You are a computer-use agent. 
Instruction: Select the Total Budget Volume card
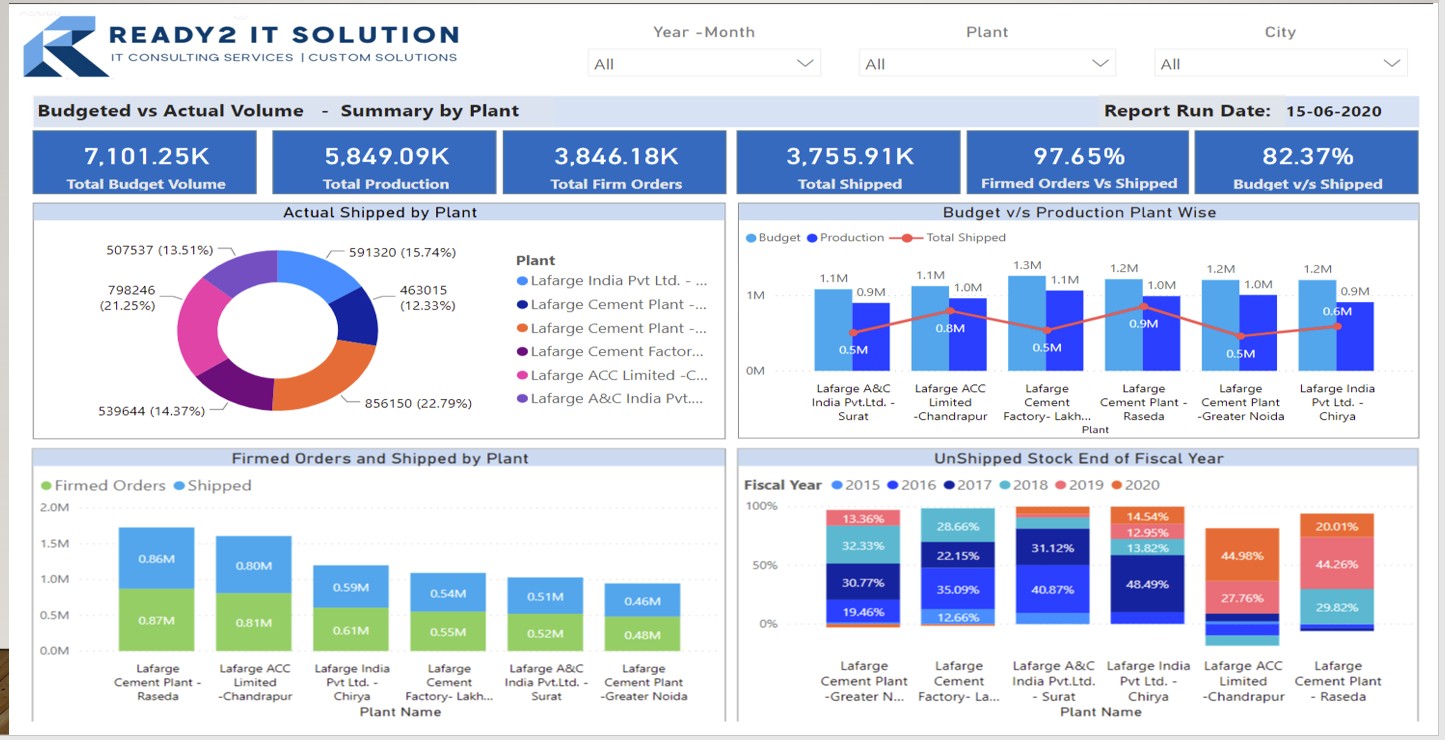(145, 163)
